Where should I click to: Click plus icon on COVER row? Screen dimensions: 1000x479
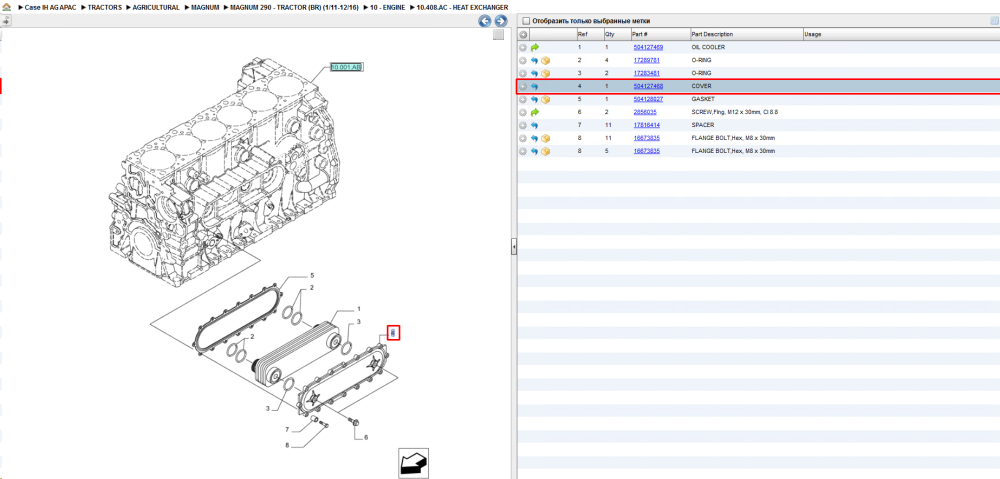(x=523, y=86)
